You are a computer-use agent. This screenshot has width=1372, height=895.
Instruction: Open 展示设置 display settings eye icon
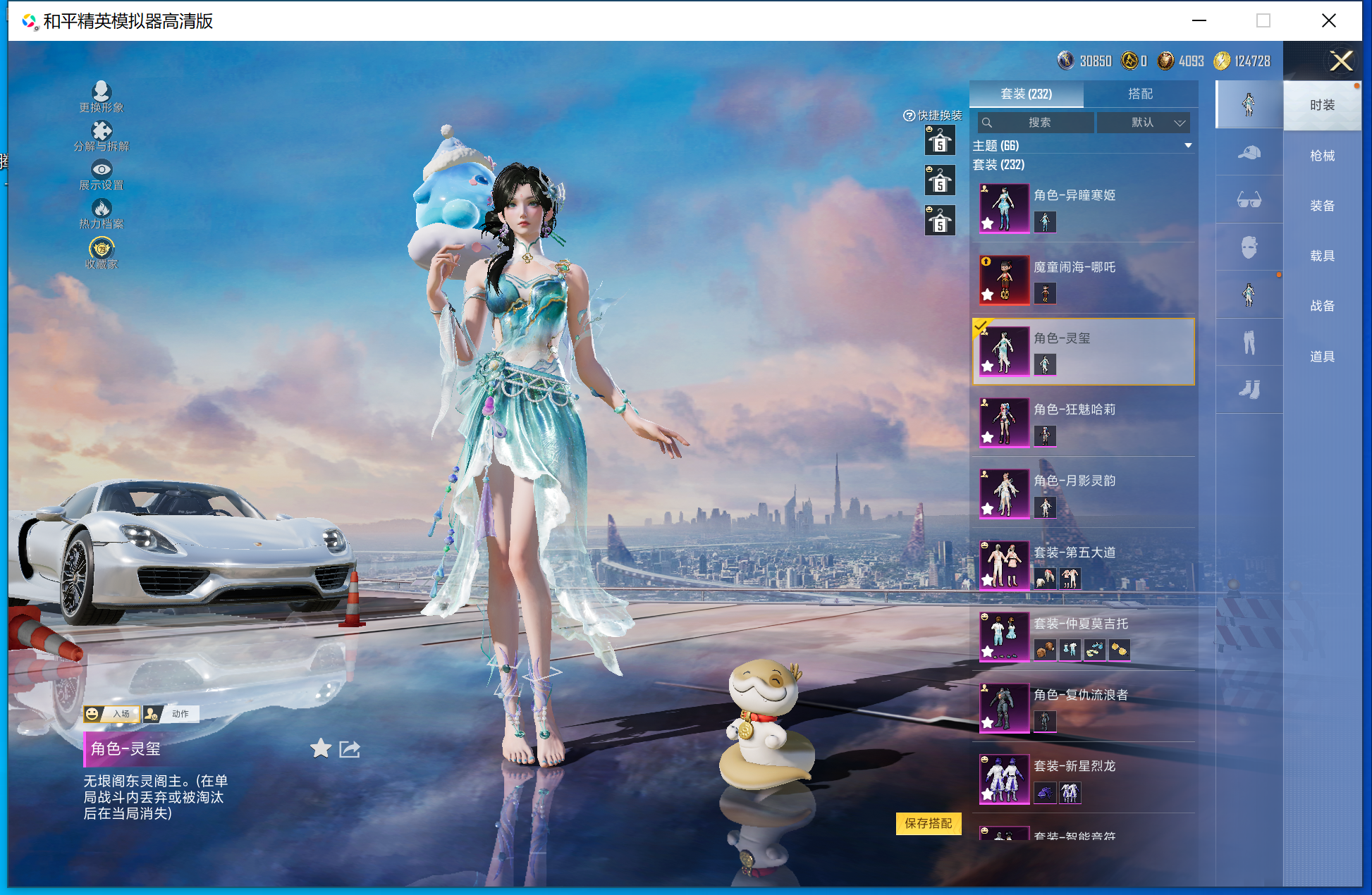point(102,170)
